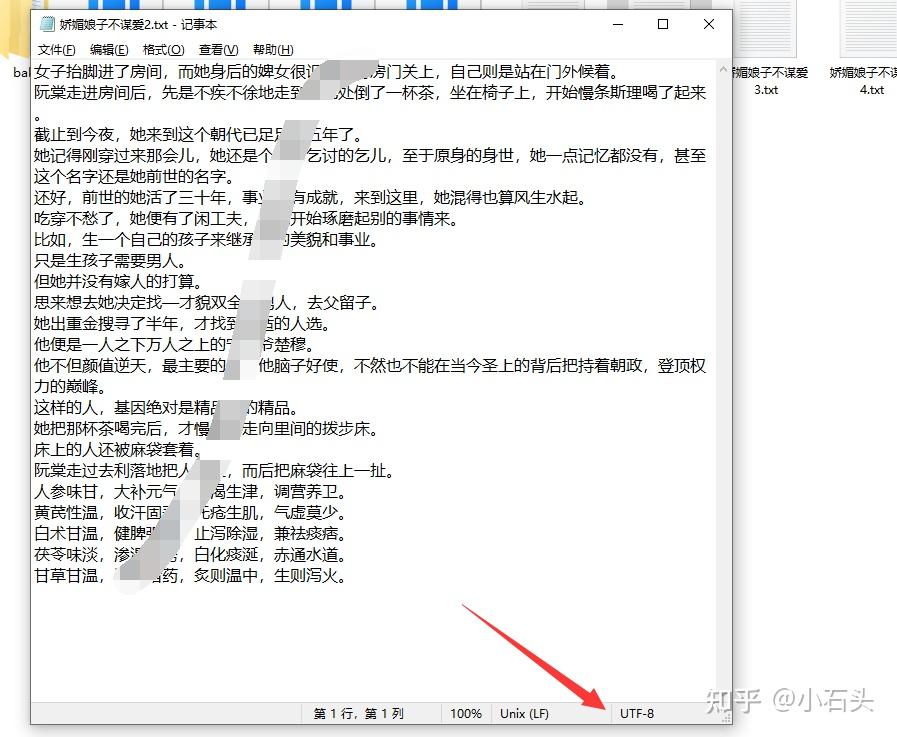Image resolution: width=897 pixels, height=737 pixels.
Task: Click the Notepad icon in title bar
Action: (47, 24)
